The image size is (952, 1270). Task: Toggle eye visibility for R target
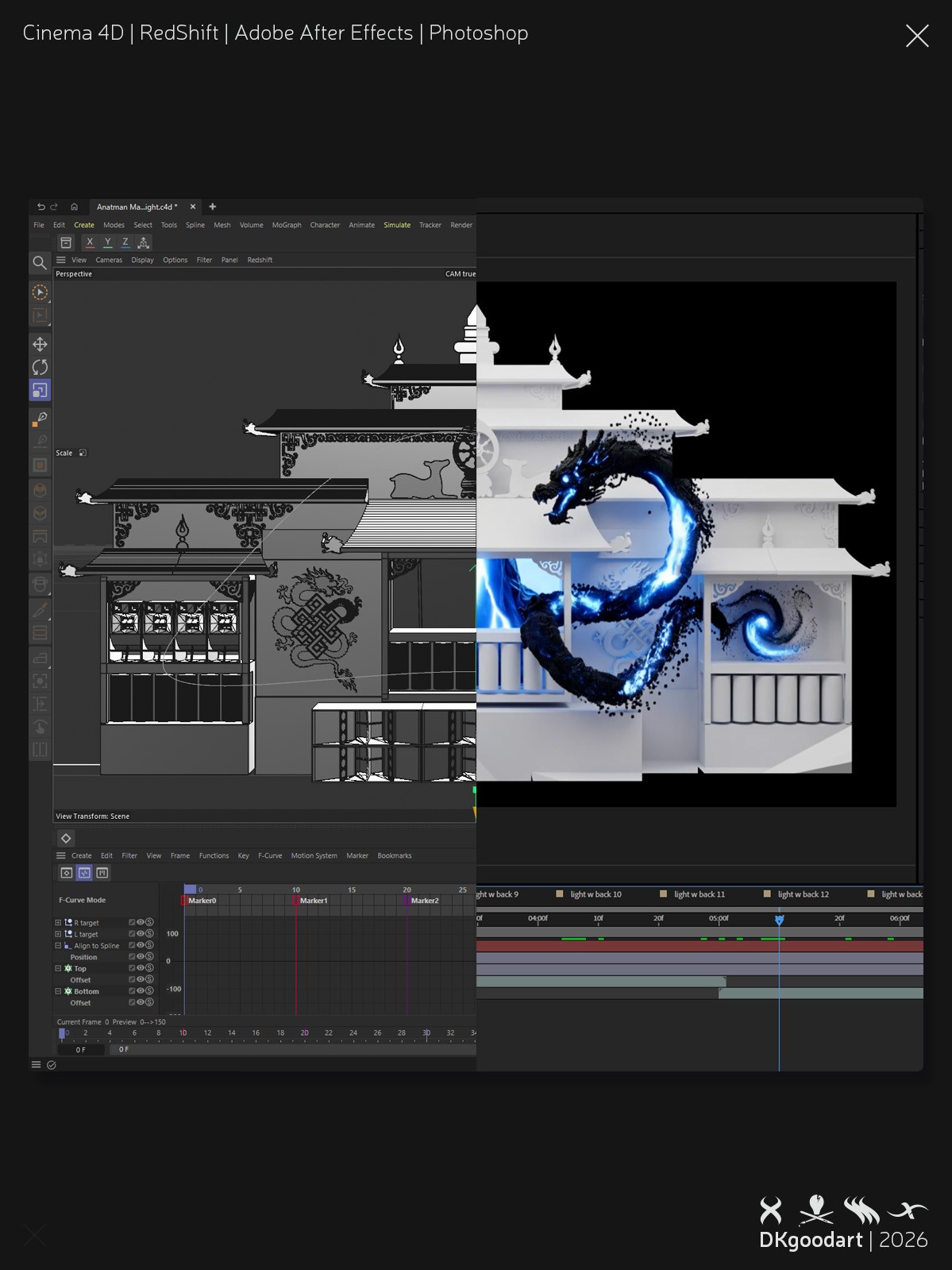point(141,923)
